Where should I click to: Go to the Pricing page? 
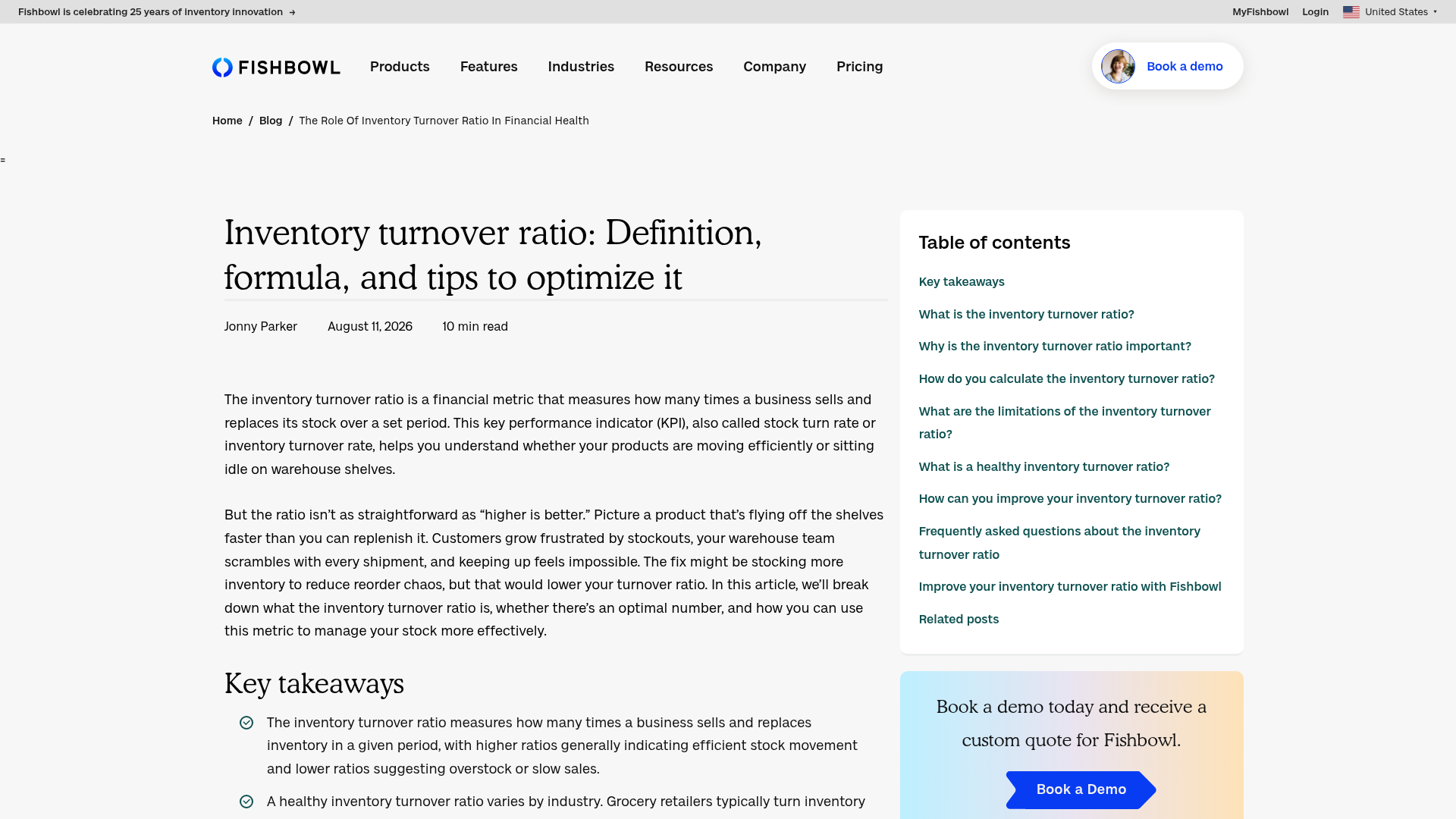pos(859,67)
